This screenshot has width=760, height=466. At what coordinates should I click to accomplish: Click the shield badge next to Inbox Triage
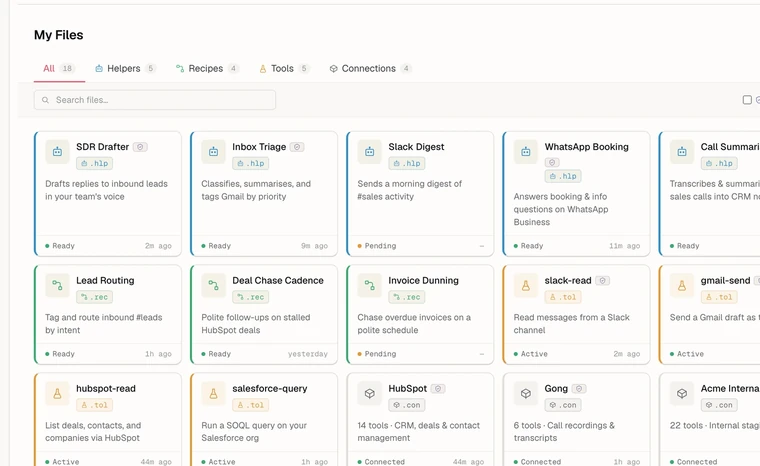click(297, 147)
